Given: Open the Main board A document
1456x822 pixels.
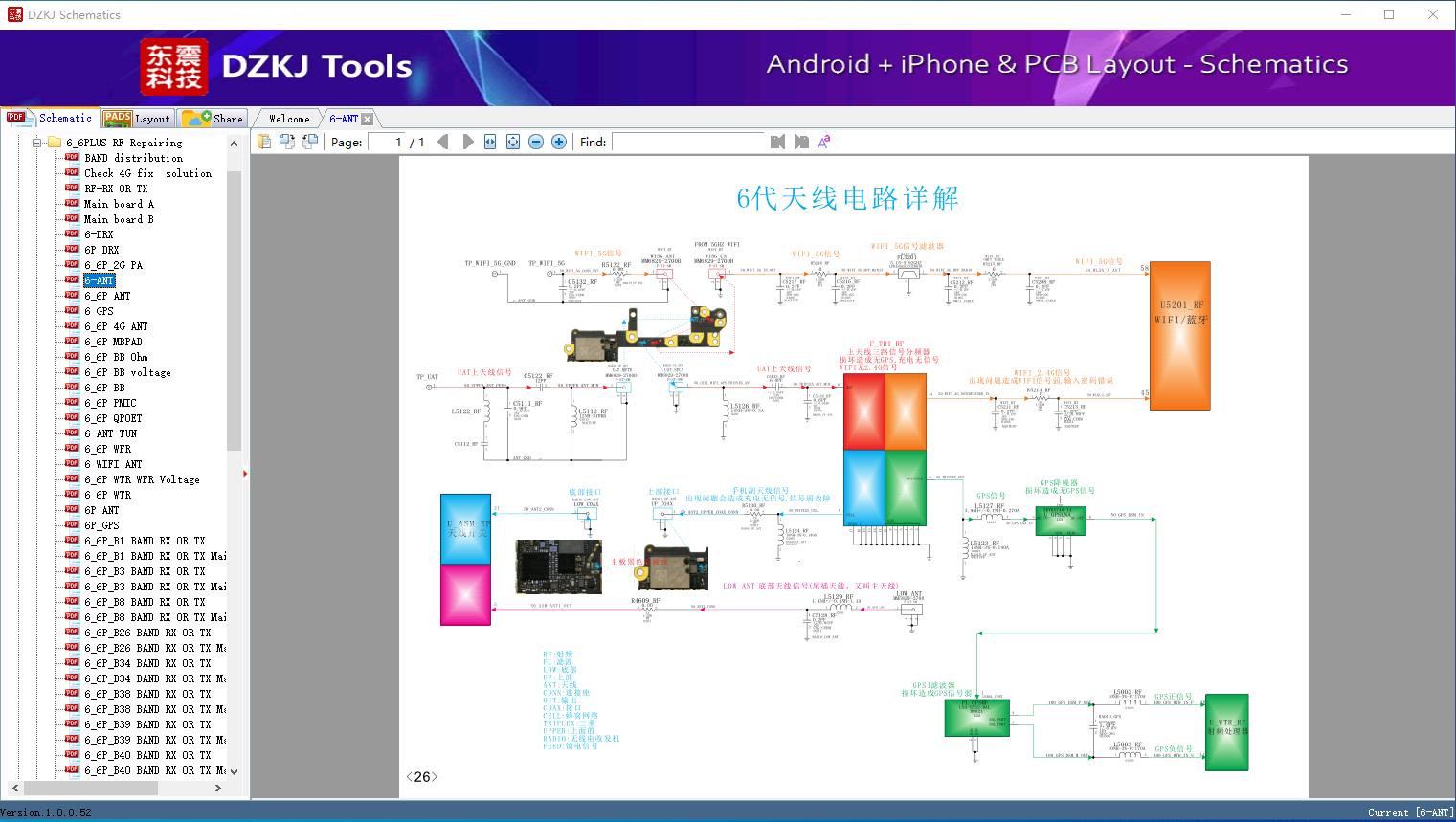Looking at the screenshot, I should pos(119,204).
